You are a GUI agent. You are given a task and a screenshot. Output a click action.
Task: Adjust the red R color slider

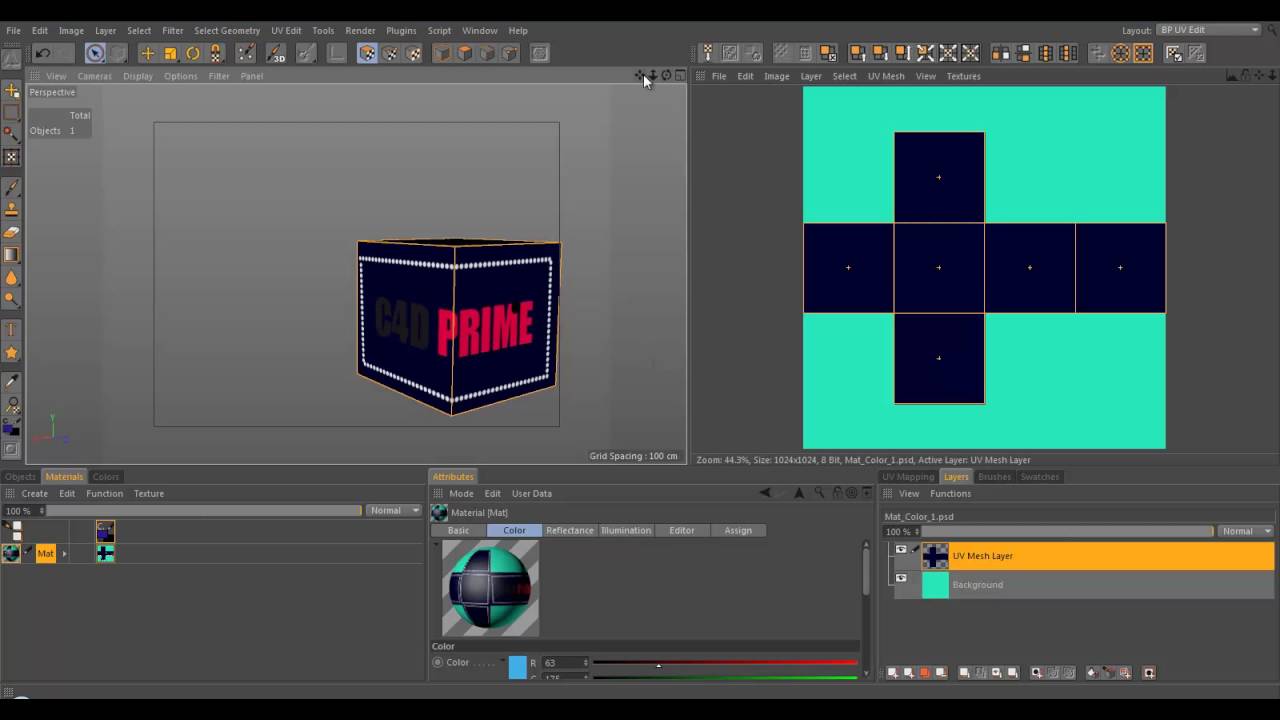click(x=725, y=663)
